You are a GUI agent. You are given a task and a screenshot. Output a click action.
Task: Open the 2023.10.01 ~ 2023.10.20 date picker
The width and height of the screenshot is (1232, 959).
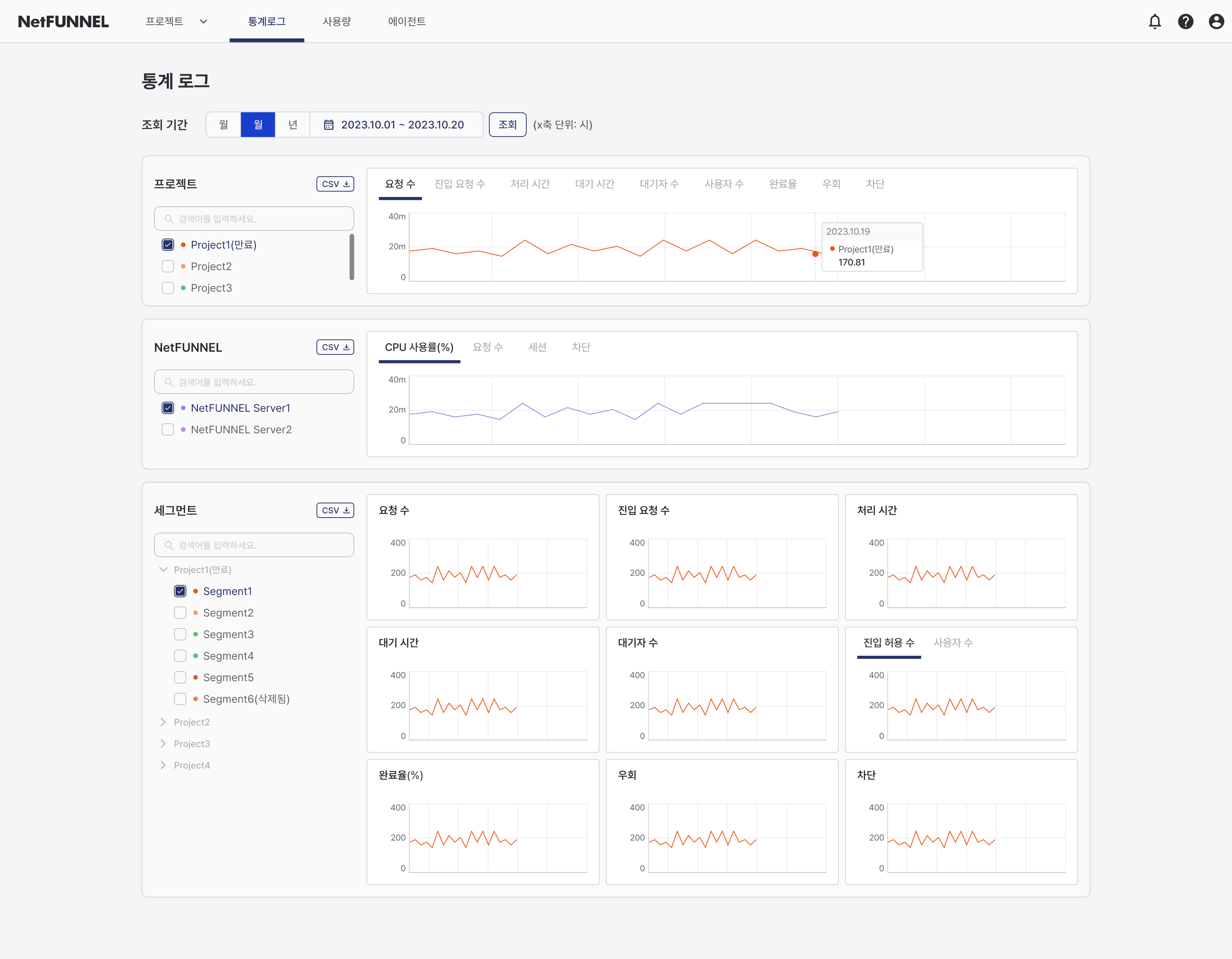tap(397, 124)
